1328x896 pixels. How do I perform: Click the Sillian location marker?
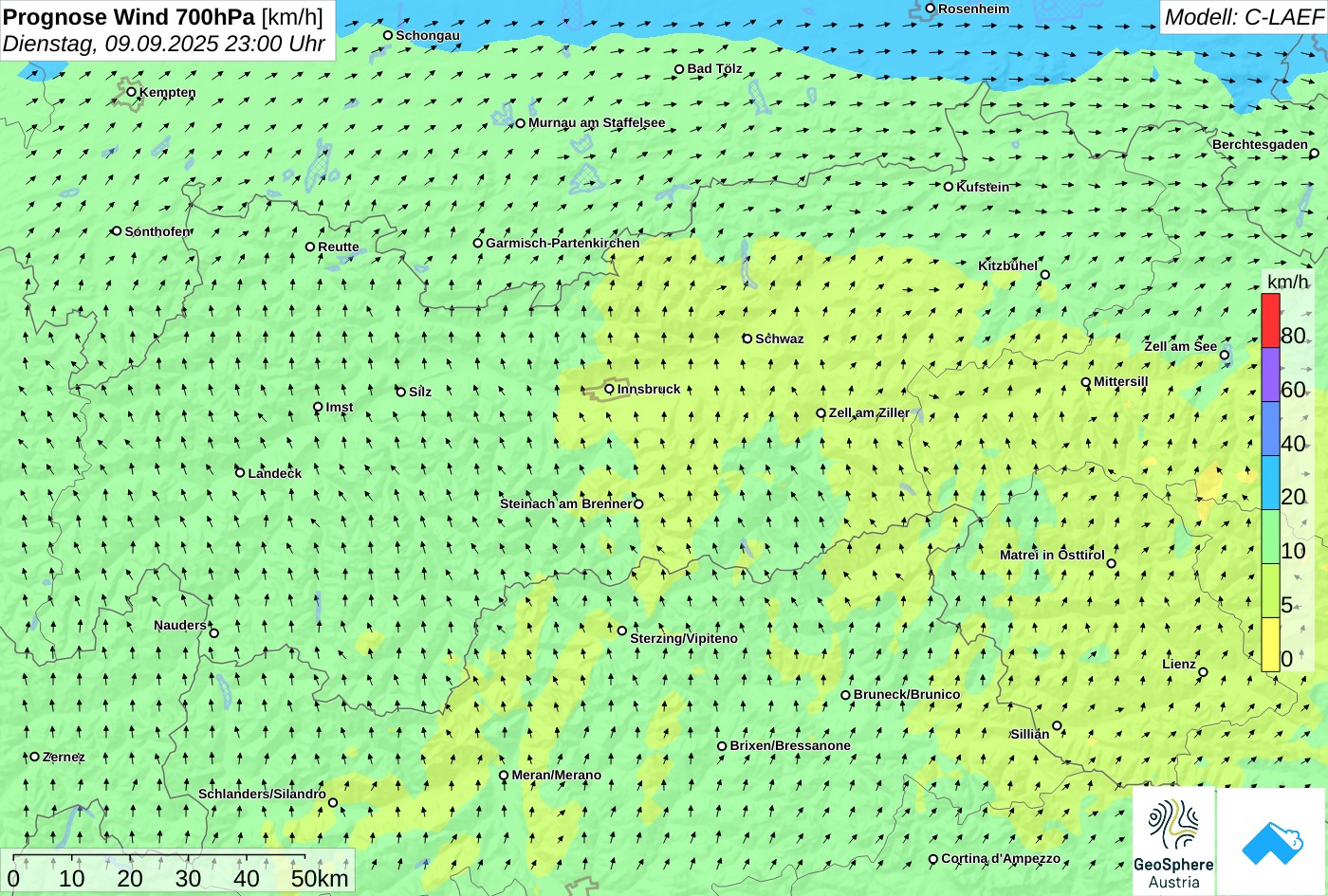pyautogui.click(x=1057, y=726)
